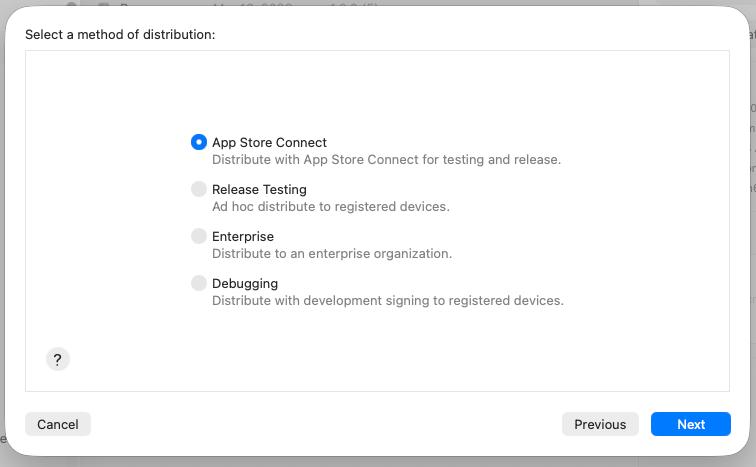The width and height of the screenshot is (756, 467).
Task: Click the "Ad hoc distribute" description line
Action: [x=330, y=206]
